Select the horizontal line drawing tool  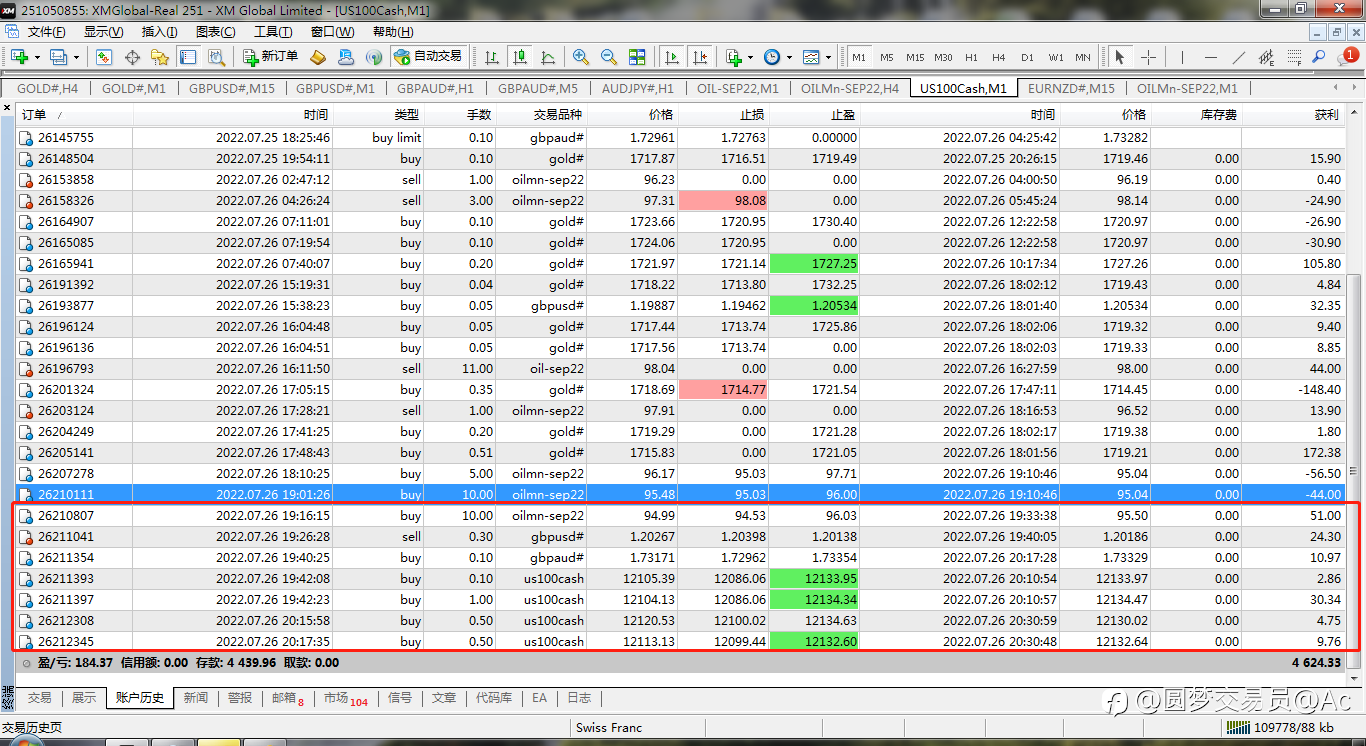[1211, 57]
